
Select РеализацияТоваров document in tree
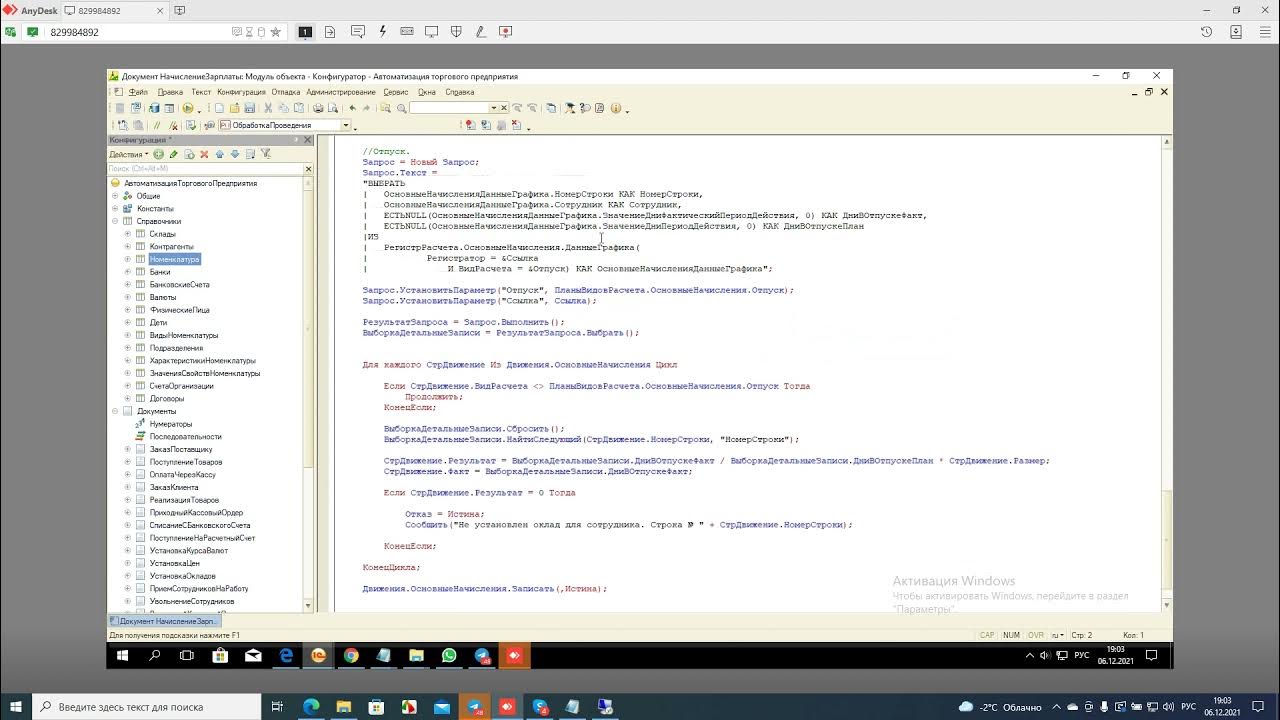(x=185, y=500)
